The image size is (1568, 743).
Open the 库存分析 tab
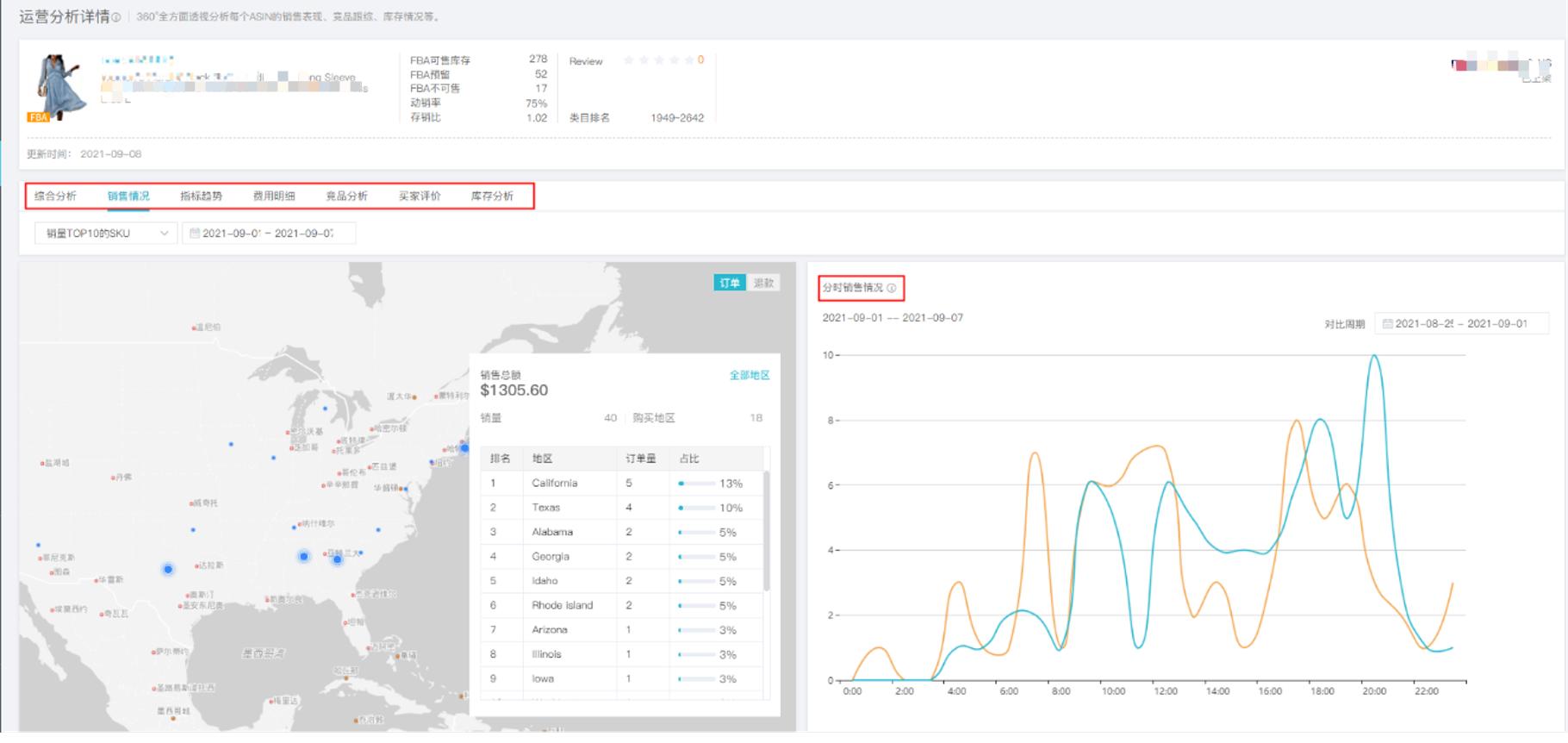click(492, 197)
